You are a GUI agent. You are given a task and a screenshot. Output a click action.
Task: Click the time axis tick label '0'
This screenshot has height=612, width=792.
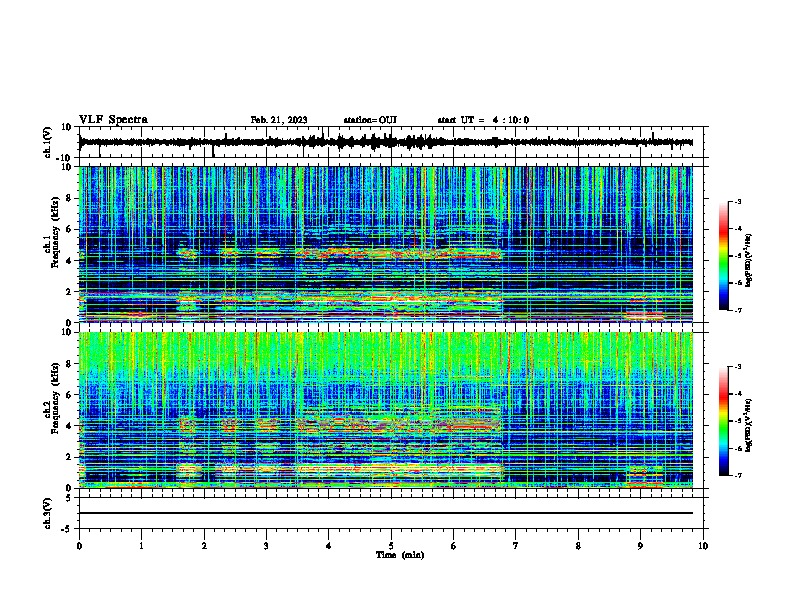click(79, 546)
